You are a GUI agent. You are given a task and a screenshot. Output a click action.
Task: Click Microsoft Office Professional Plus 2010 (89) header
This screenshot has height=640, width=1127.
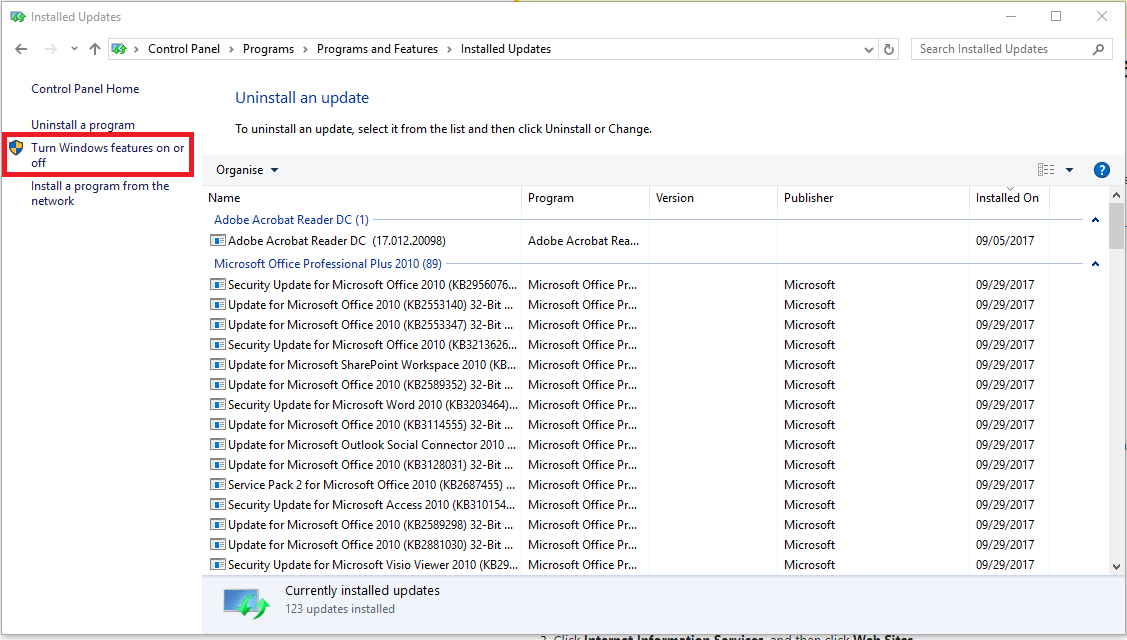328,264
